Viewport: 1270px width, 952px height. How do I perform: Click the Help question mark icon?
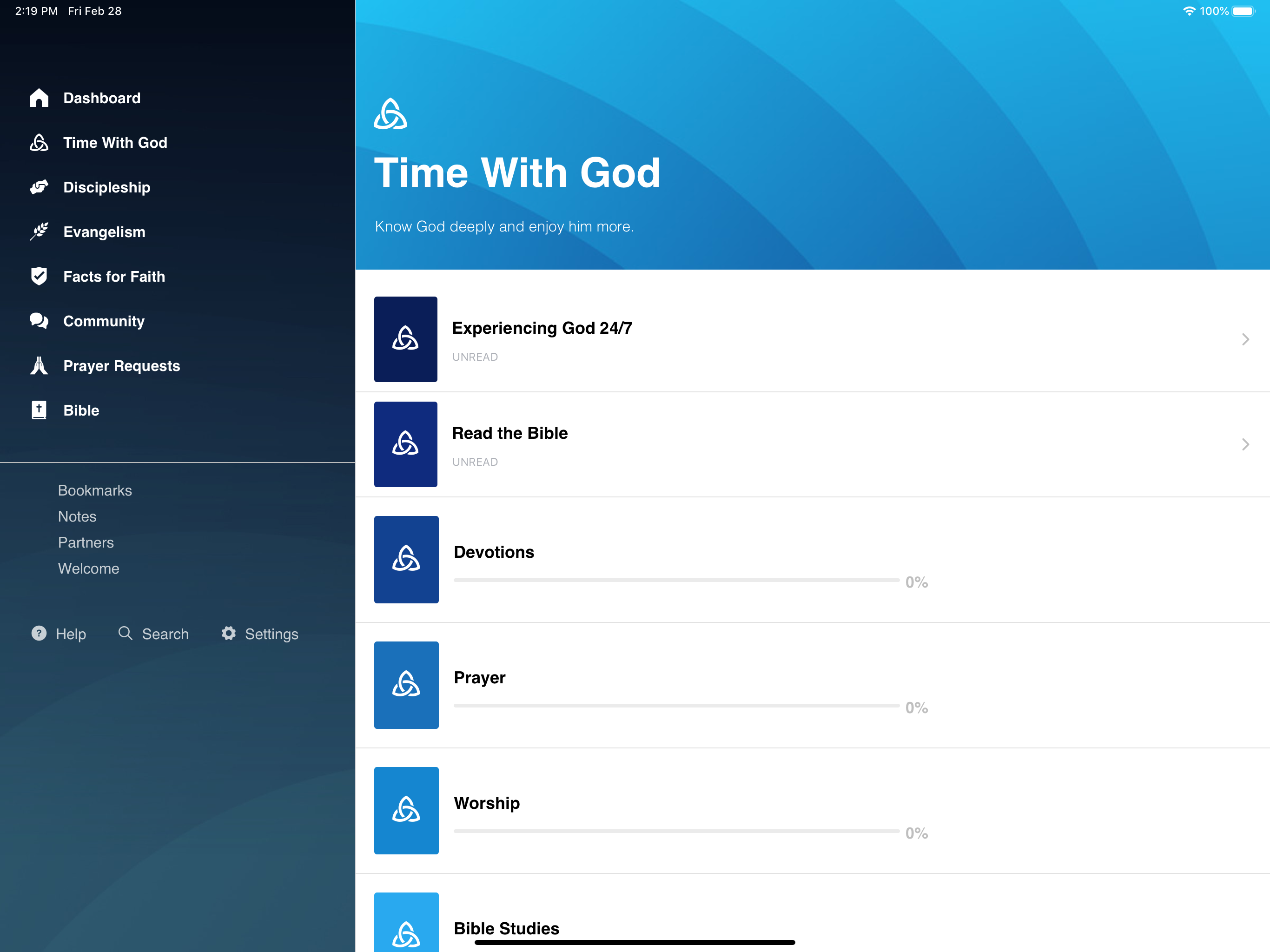pyautogui.click(x=39, y=633)
